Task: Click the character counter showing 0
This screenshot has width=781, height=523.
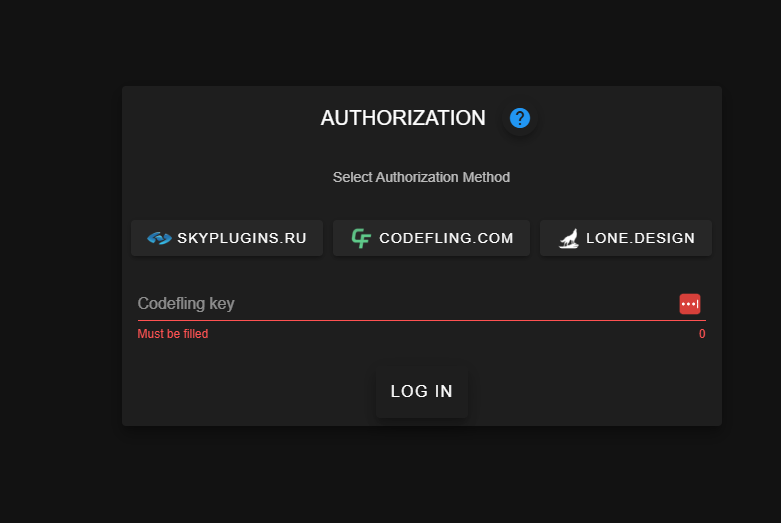Action: [702, 334]
